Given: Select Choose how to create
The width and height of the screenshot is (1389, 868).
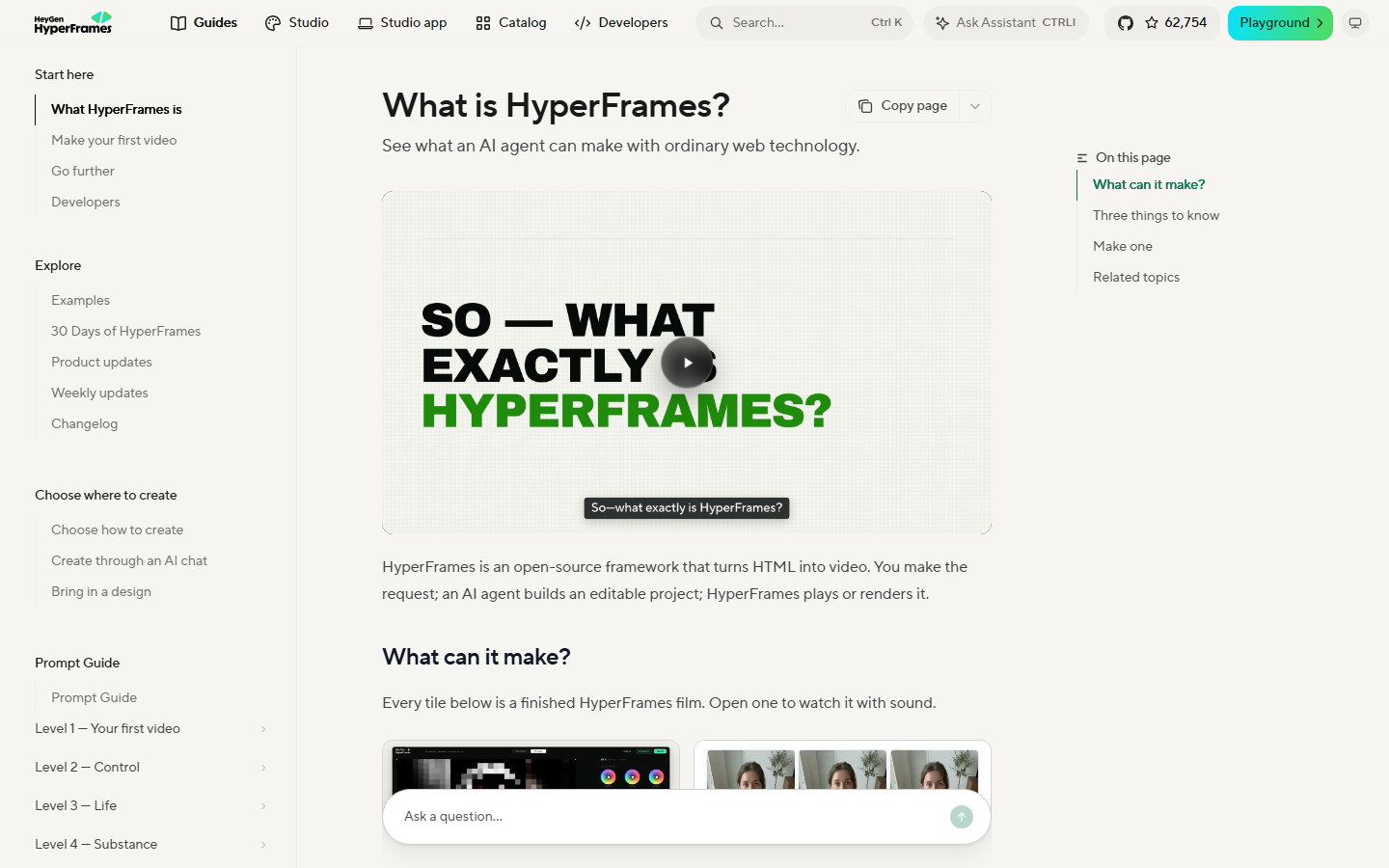Looking at the screenshot, I should [x=117, y=530].
